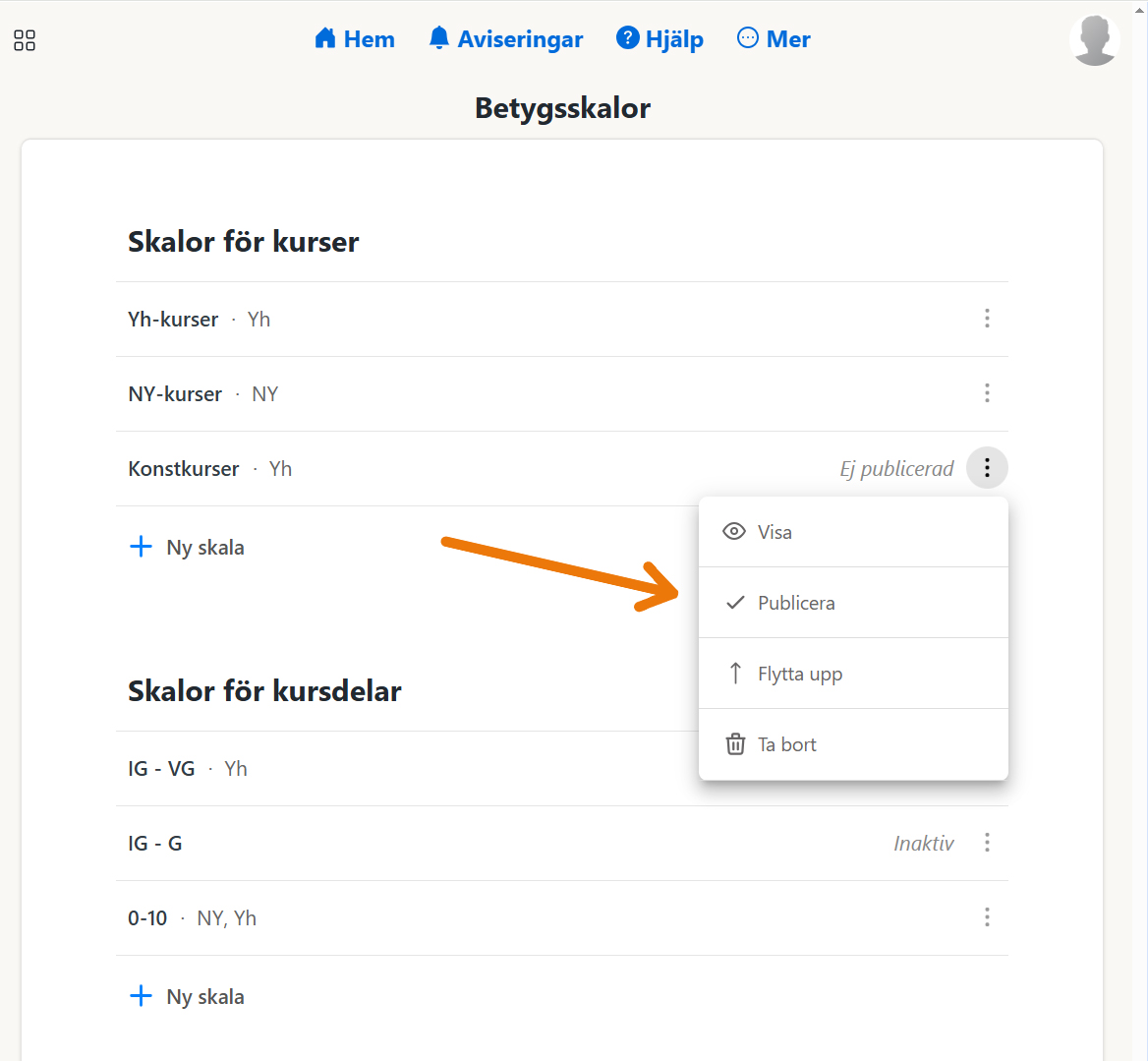Image resolution: width=1148 pixels, height=1061 pixels.
Task: Open options menu for 0-10 scale
Action: (987, 917)
